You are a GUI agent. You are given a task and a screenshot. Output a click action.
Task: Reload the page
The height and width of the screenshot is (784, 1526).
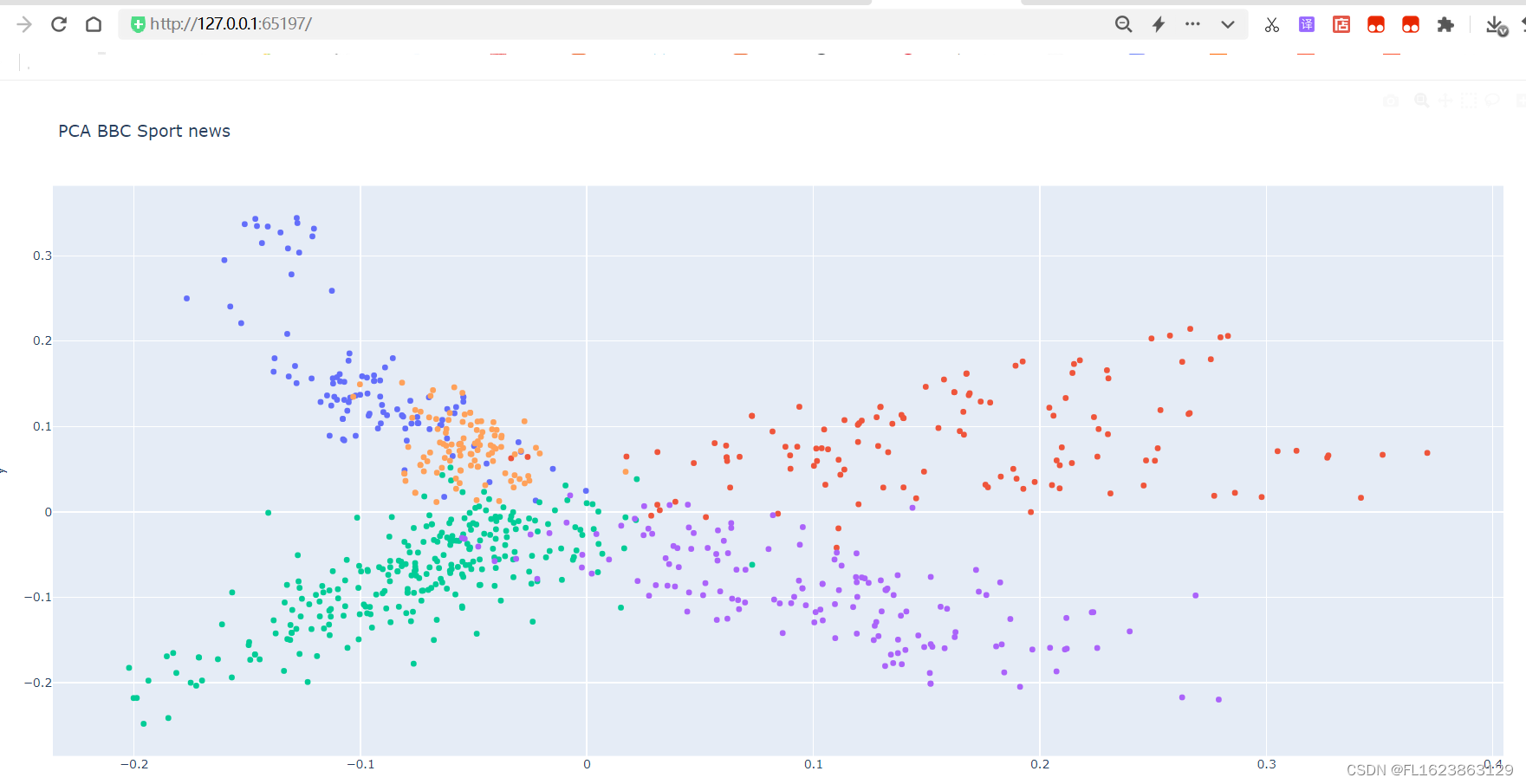coord(59,24)
